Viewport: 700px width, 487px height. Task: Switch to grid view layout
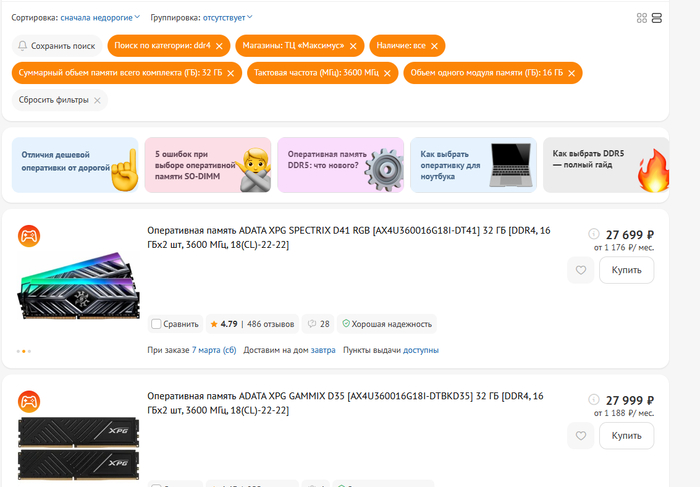click(641, 18)
